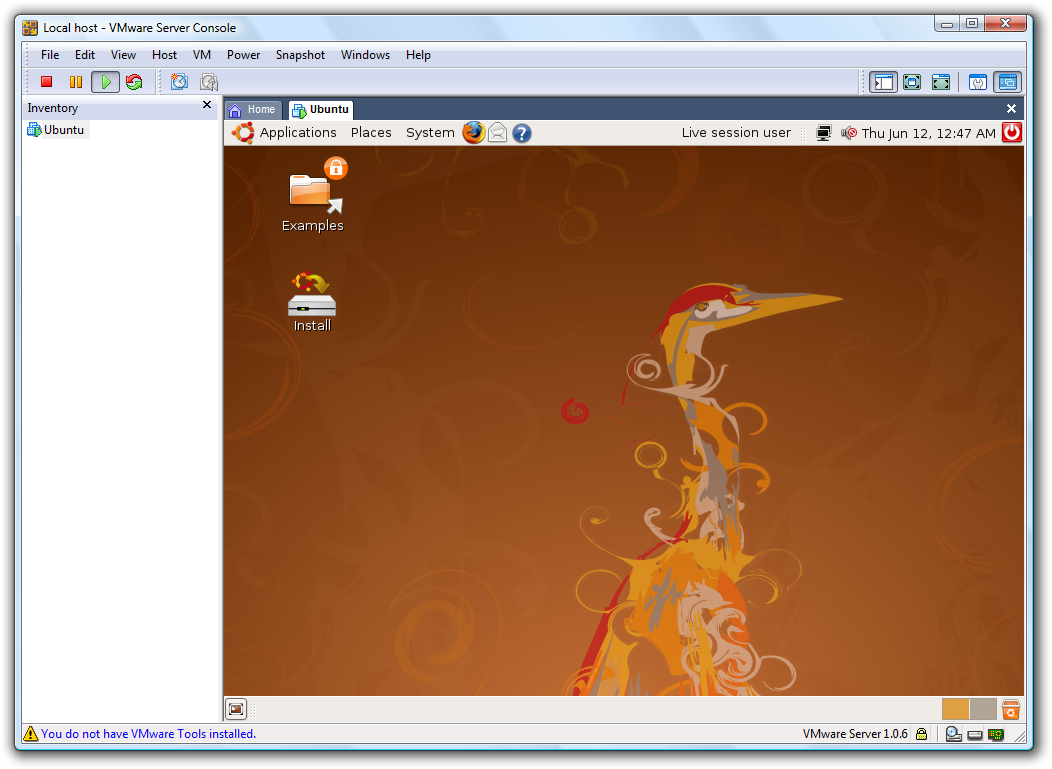Open the View menu
Image resolution: width=1052 pixels, height=769 pixels.
tap(123, 55)
